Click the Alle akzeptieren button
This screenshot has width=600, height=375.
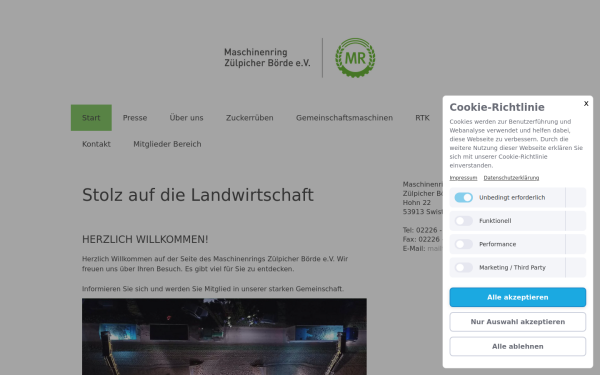(x=517, y=297)
